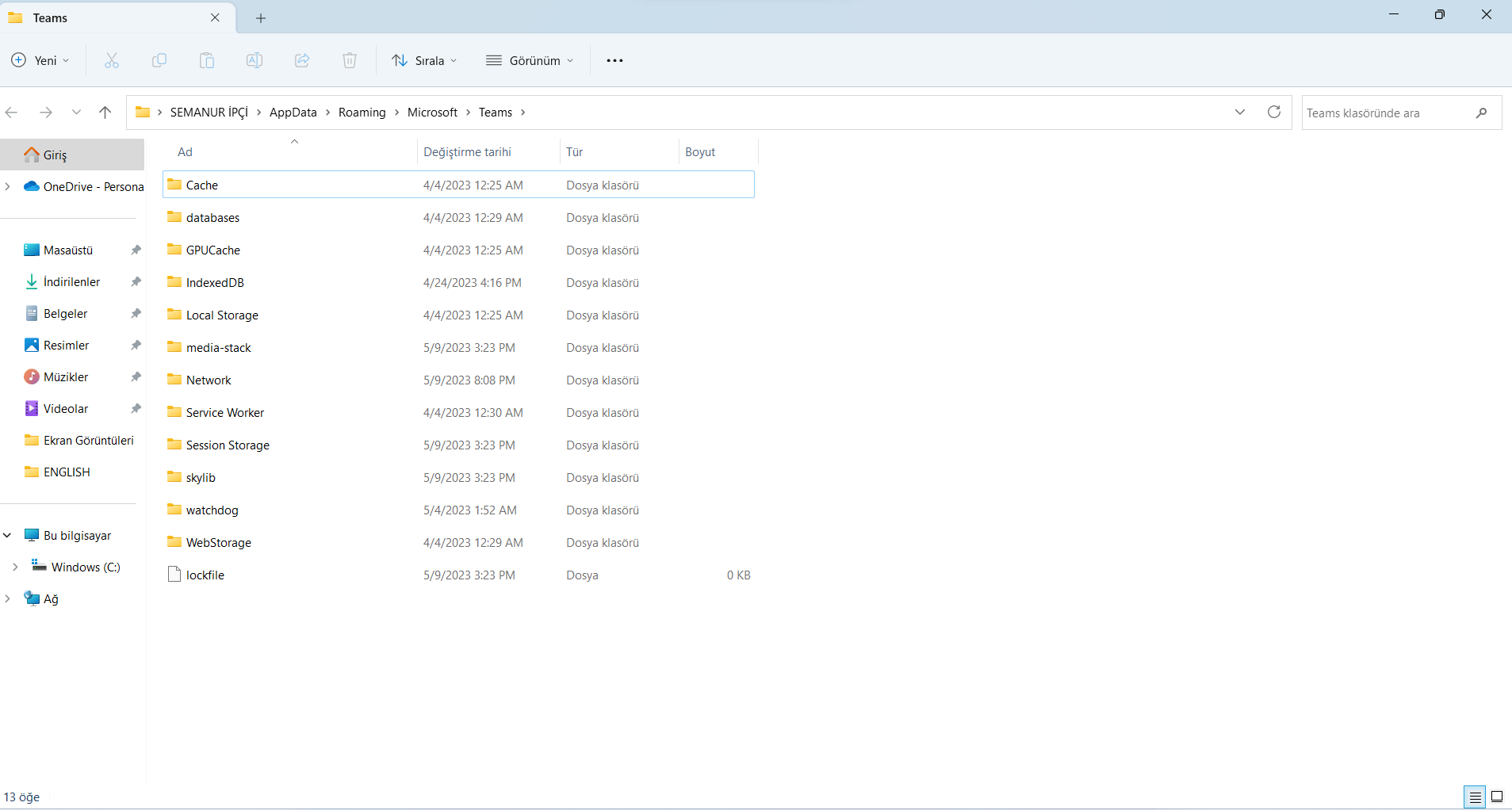
Task: Click the Delete trash icon
Action: pos(350,60)
